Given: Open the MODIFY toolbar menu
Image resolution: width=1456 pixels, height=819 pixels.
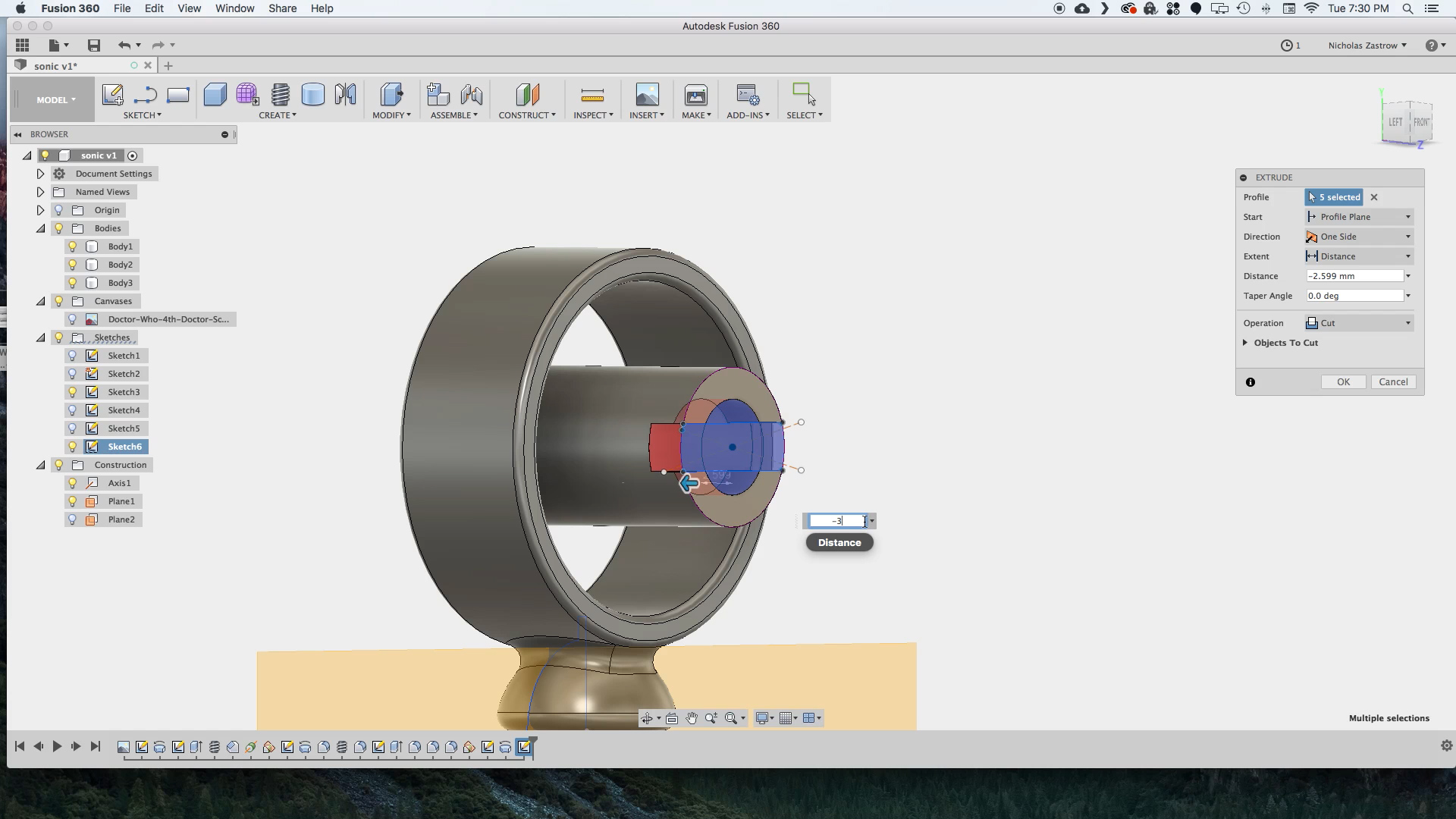Looking at the screenshot, I should pyautogui.click(x=391, y=115).
